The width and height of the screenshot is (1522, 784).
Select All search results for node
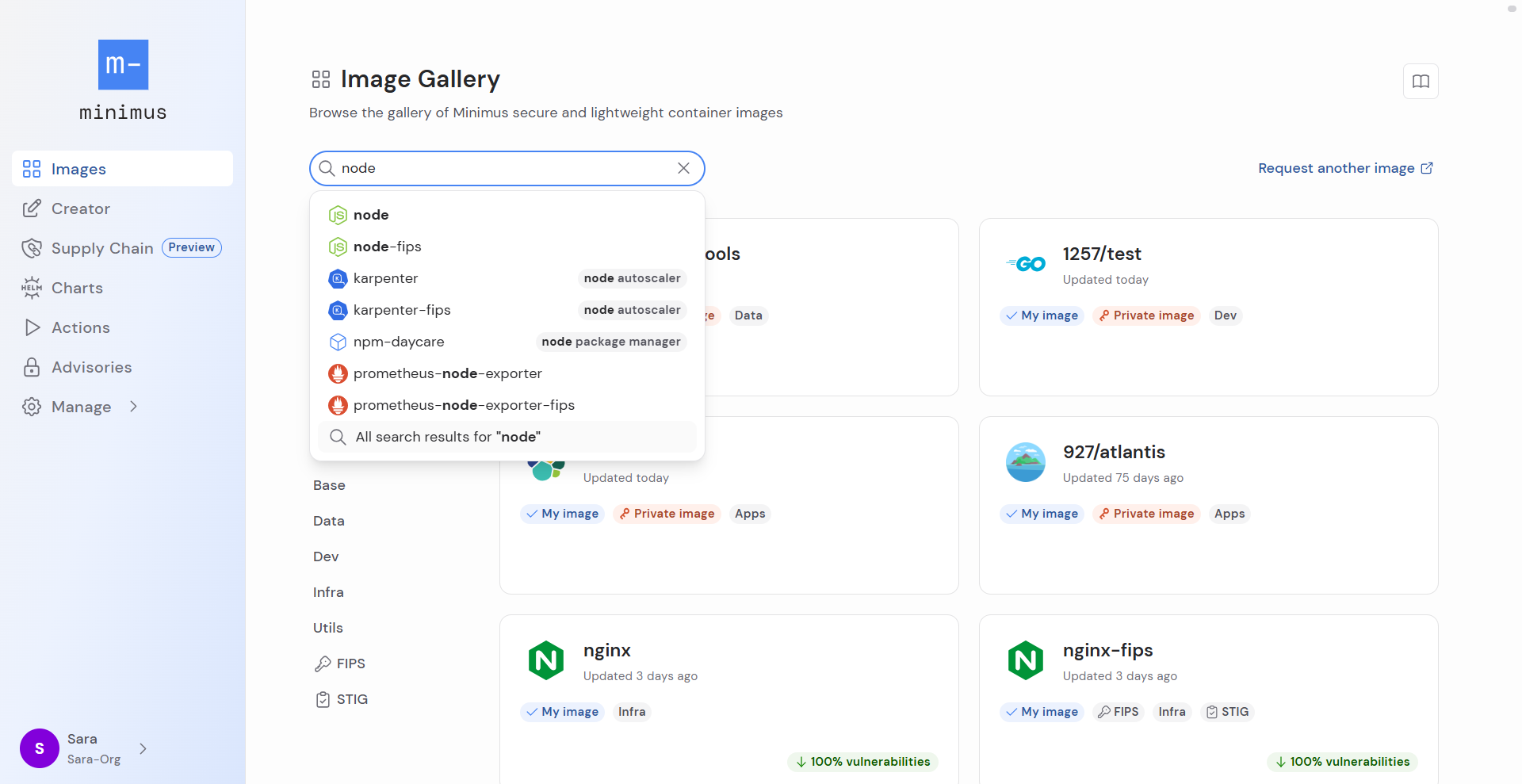pos(446,437)
